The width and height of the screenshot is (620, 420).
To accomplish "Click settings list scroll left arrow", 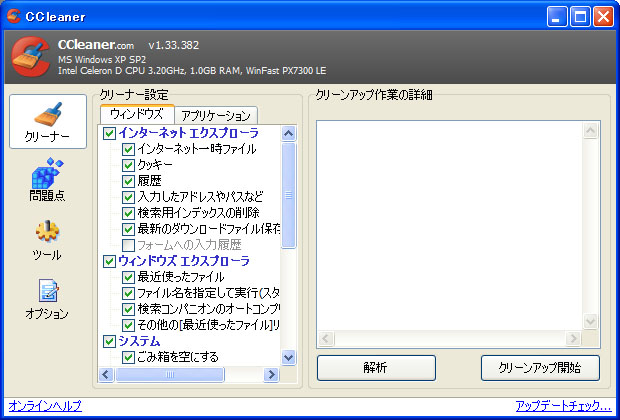I will coord(106,374).
